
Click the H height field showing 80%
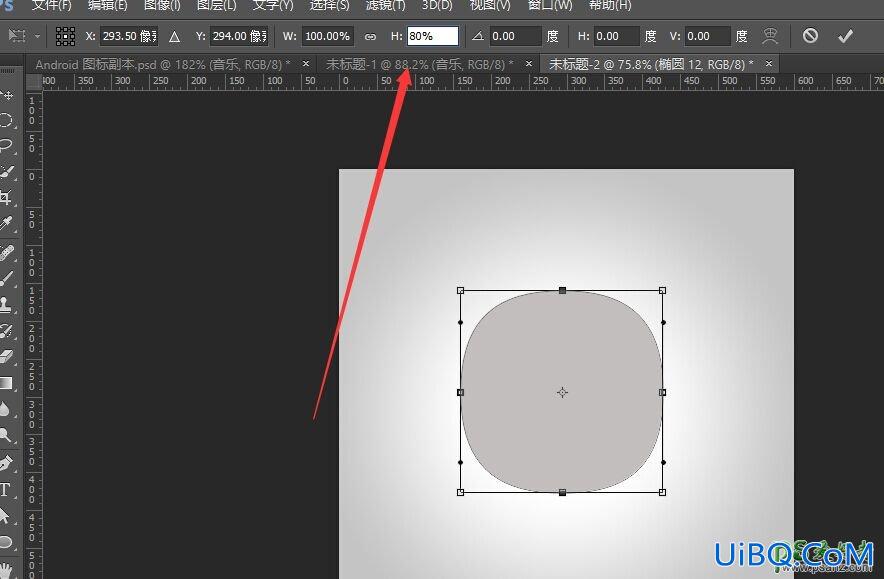click(432, 36)
